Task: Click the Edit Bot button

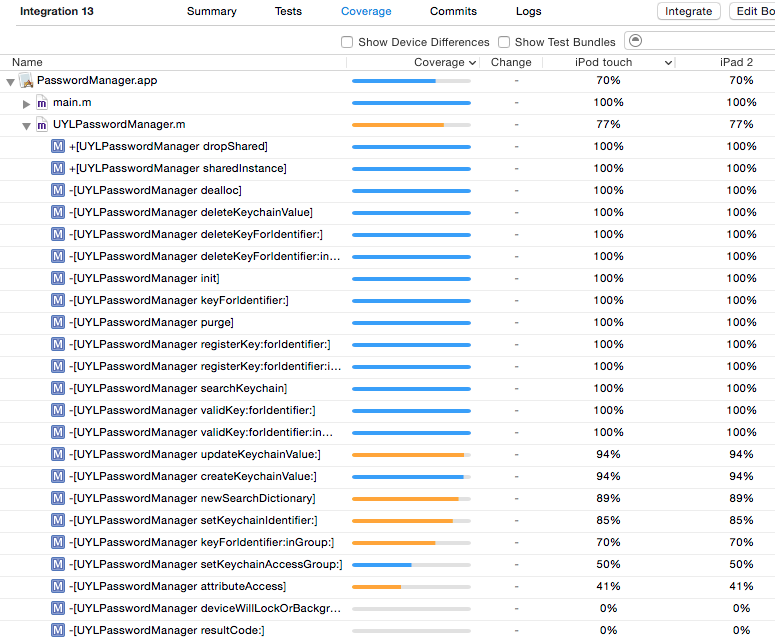Action: 752,11
